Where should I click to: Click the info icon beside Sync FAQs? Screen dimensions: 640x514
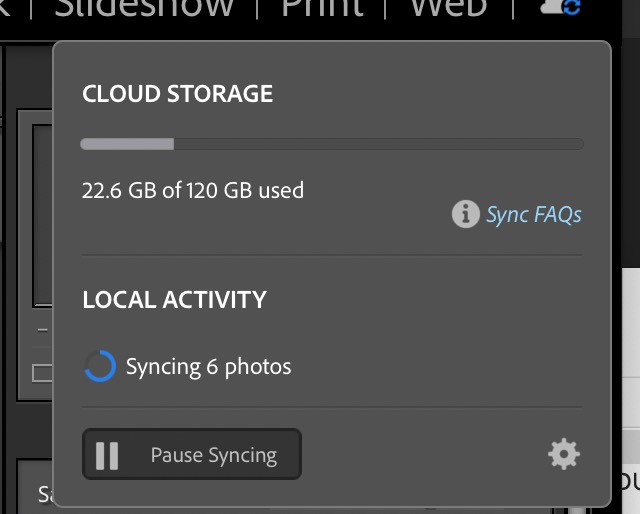tap(465, 214)
